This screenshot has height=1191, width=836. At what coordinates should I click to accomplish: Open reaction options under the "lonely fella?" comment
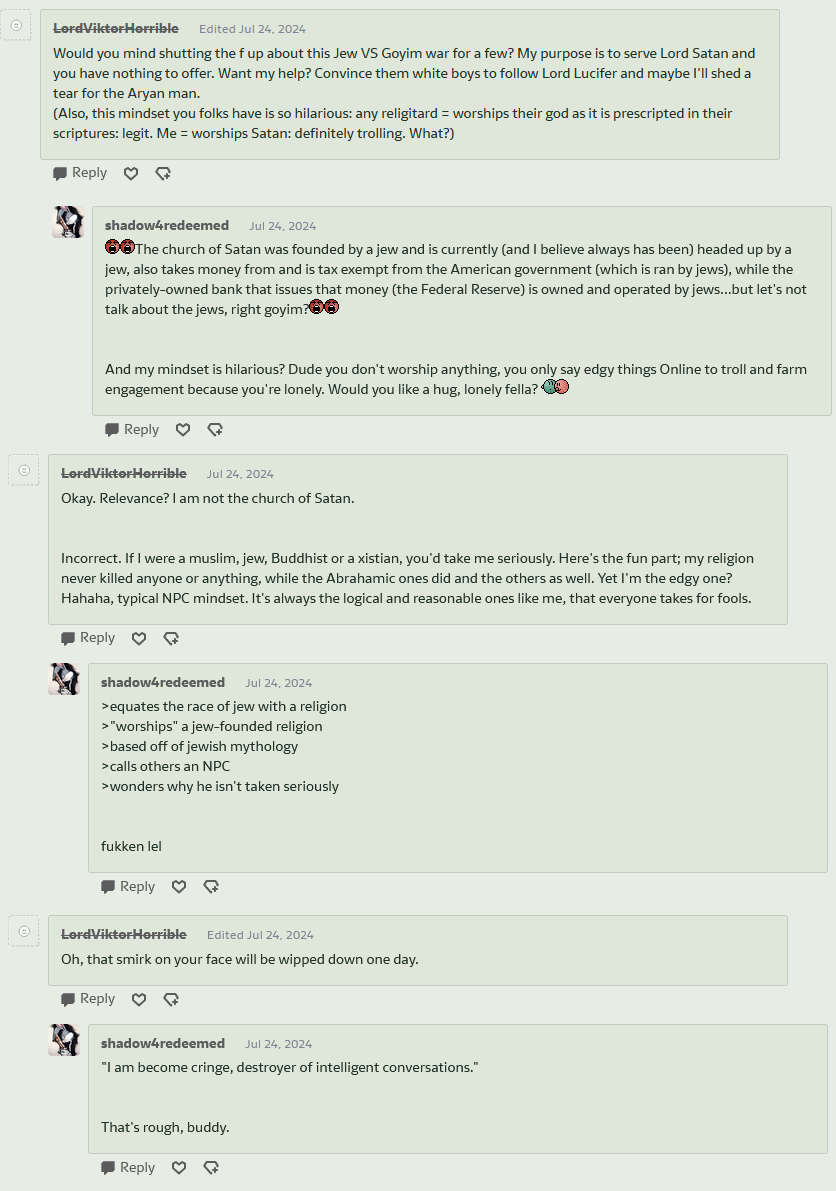[x=215, y=429]
